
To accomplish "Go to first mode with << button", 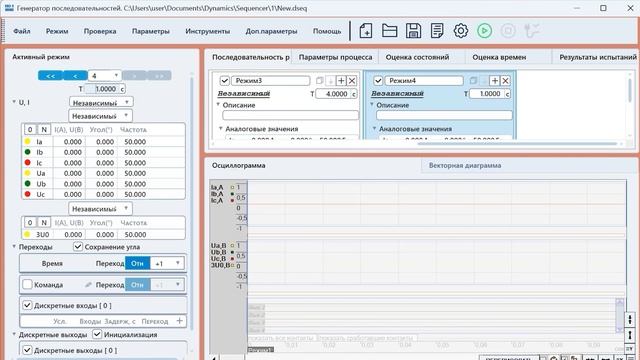I will (50, 76).
